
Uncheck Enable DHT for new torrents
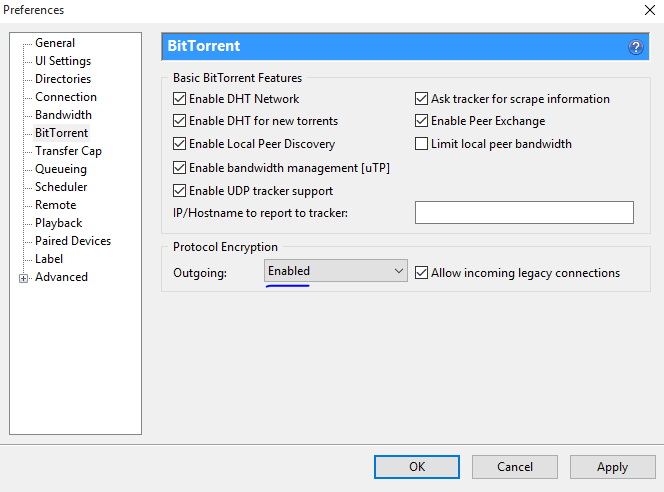tap(180, 121)
